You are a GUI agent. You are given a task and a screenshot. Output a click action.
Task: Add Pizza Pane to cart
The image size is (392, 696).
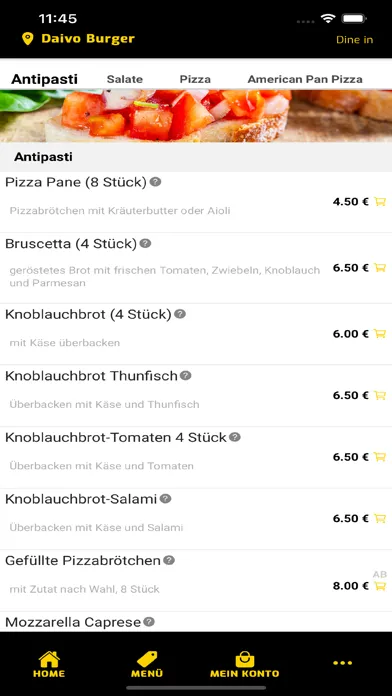pos(380,202)
